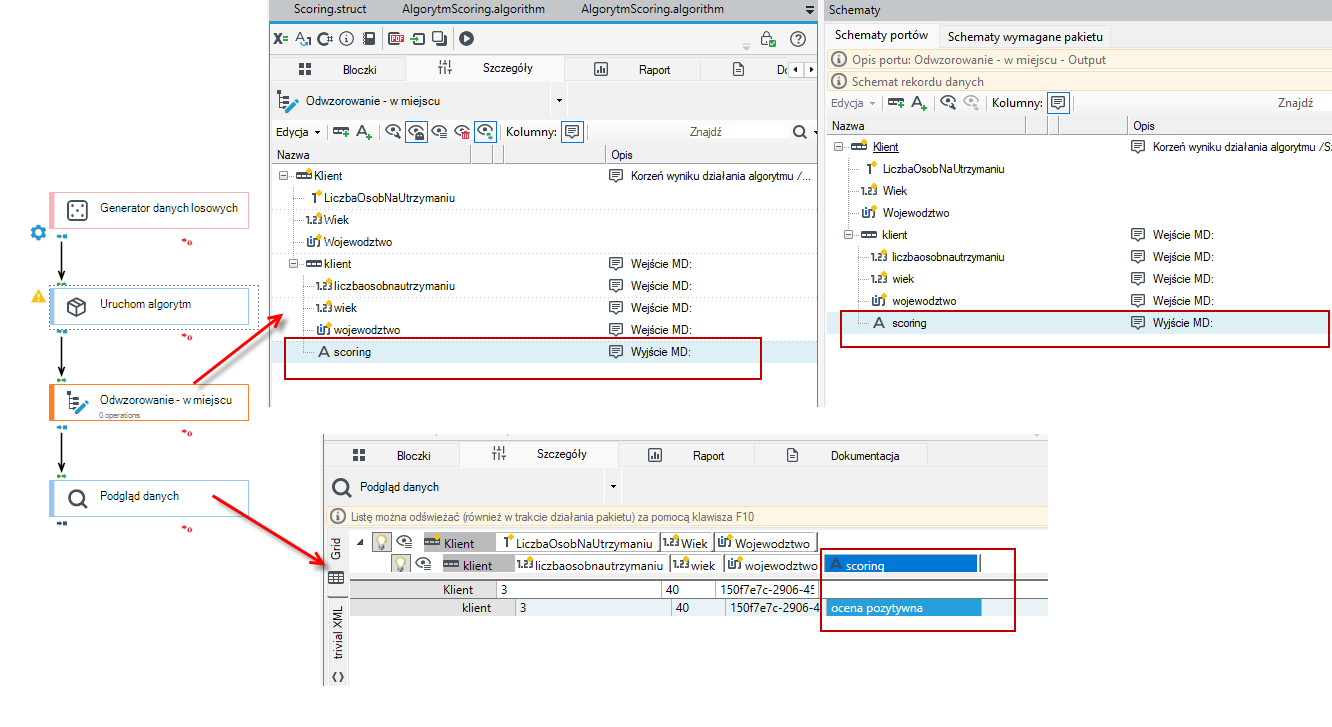Open the Podgląd danych block dropdown
This screenshot has width=1332, height=727.
point(613,487)
